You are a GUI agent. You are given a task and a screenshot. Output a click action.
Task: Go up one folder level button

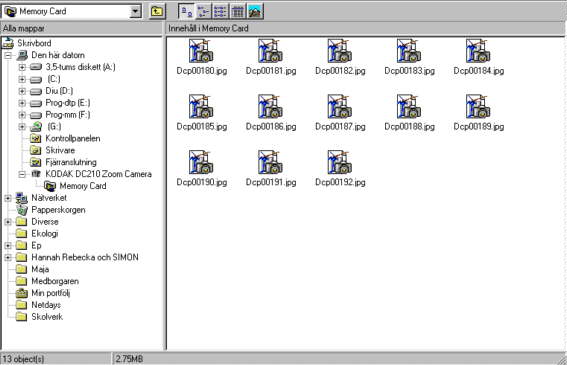[157, 12]
